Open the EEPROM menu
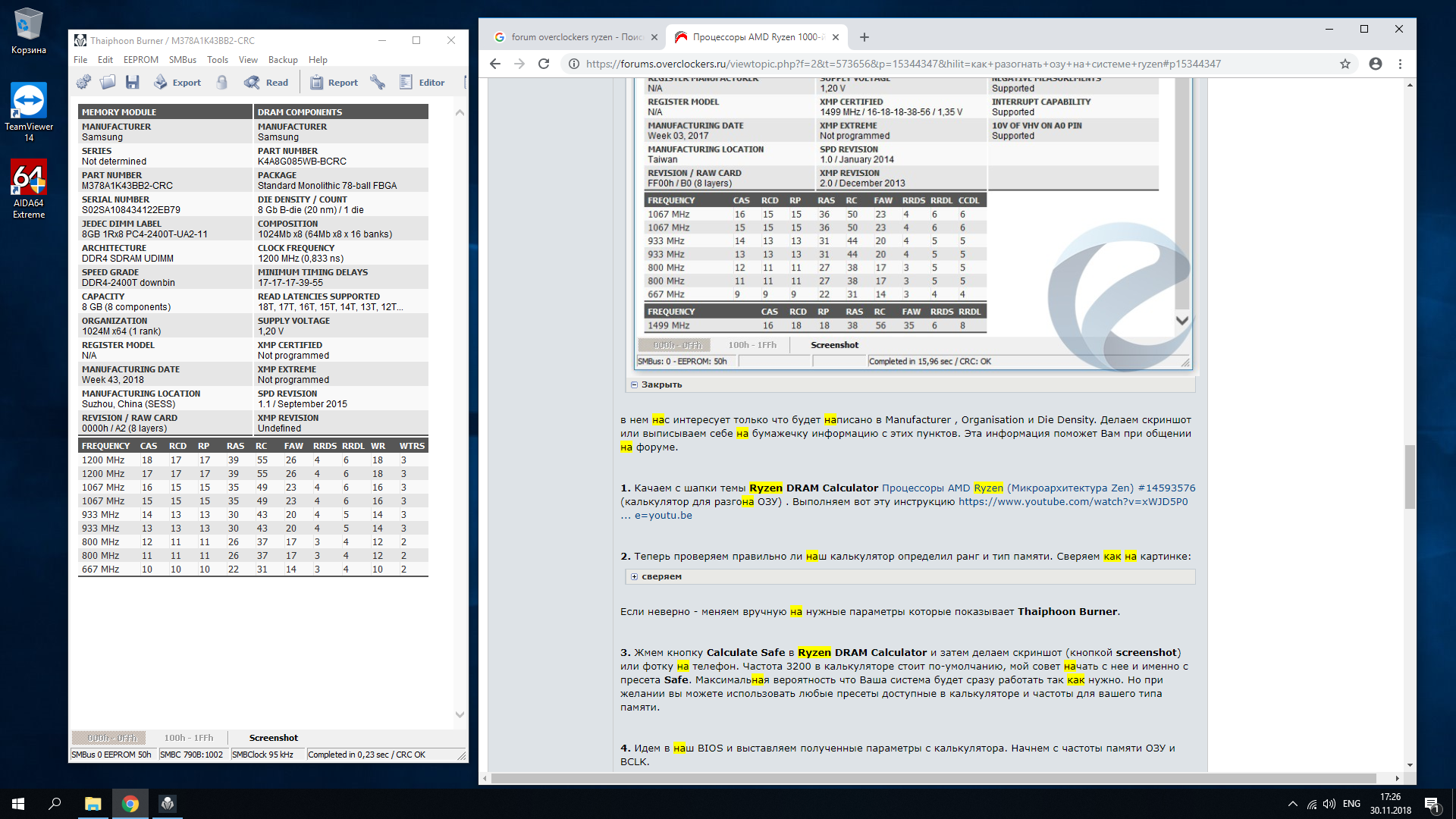Viewport: 1456px width, 819px height. [140, 60]
